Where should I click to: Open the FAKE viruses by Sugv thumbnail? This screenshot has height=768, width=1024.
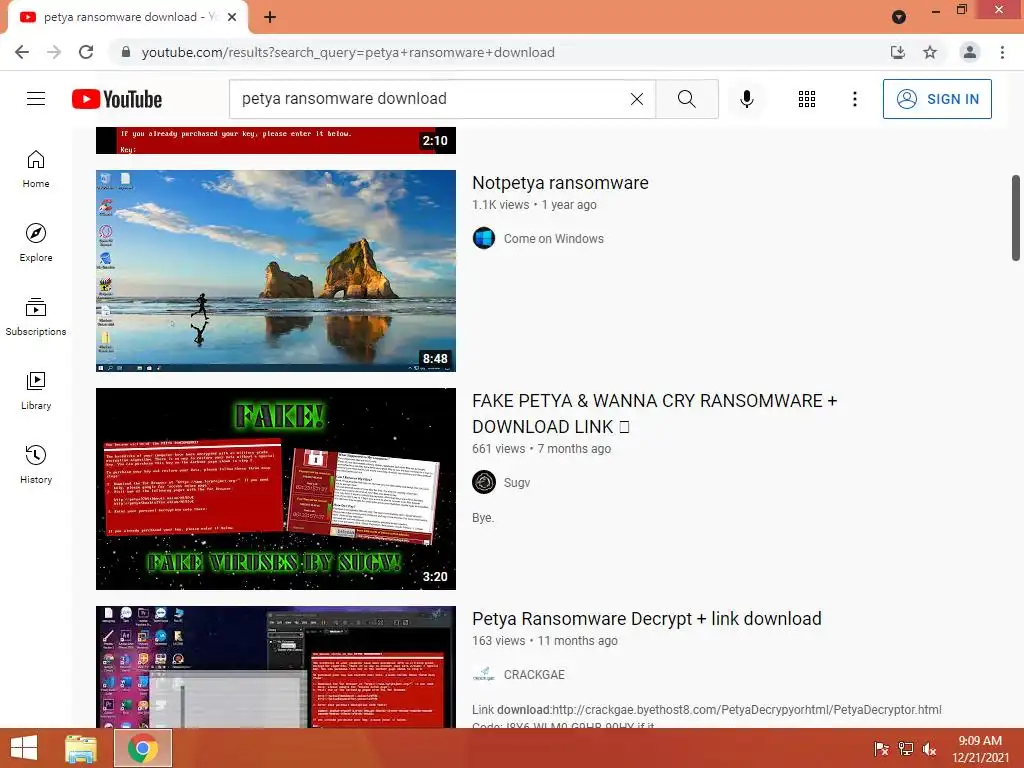point(276,489)
